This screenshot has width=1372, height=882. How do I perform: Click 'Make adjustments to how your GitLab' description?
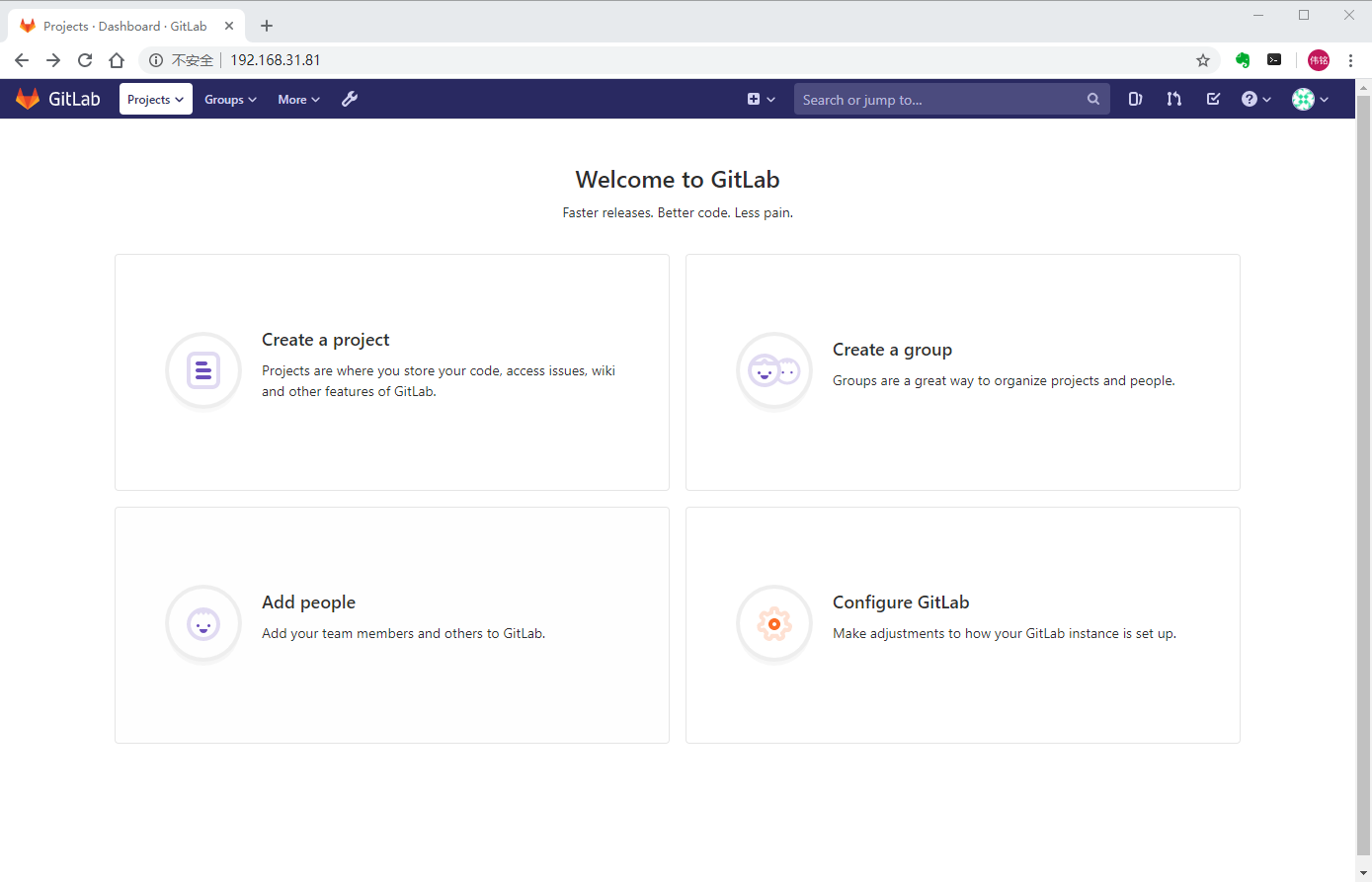(1005, 633)
